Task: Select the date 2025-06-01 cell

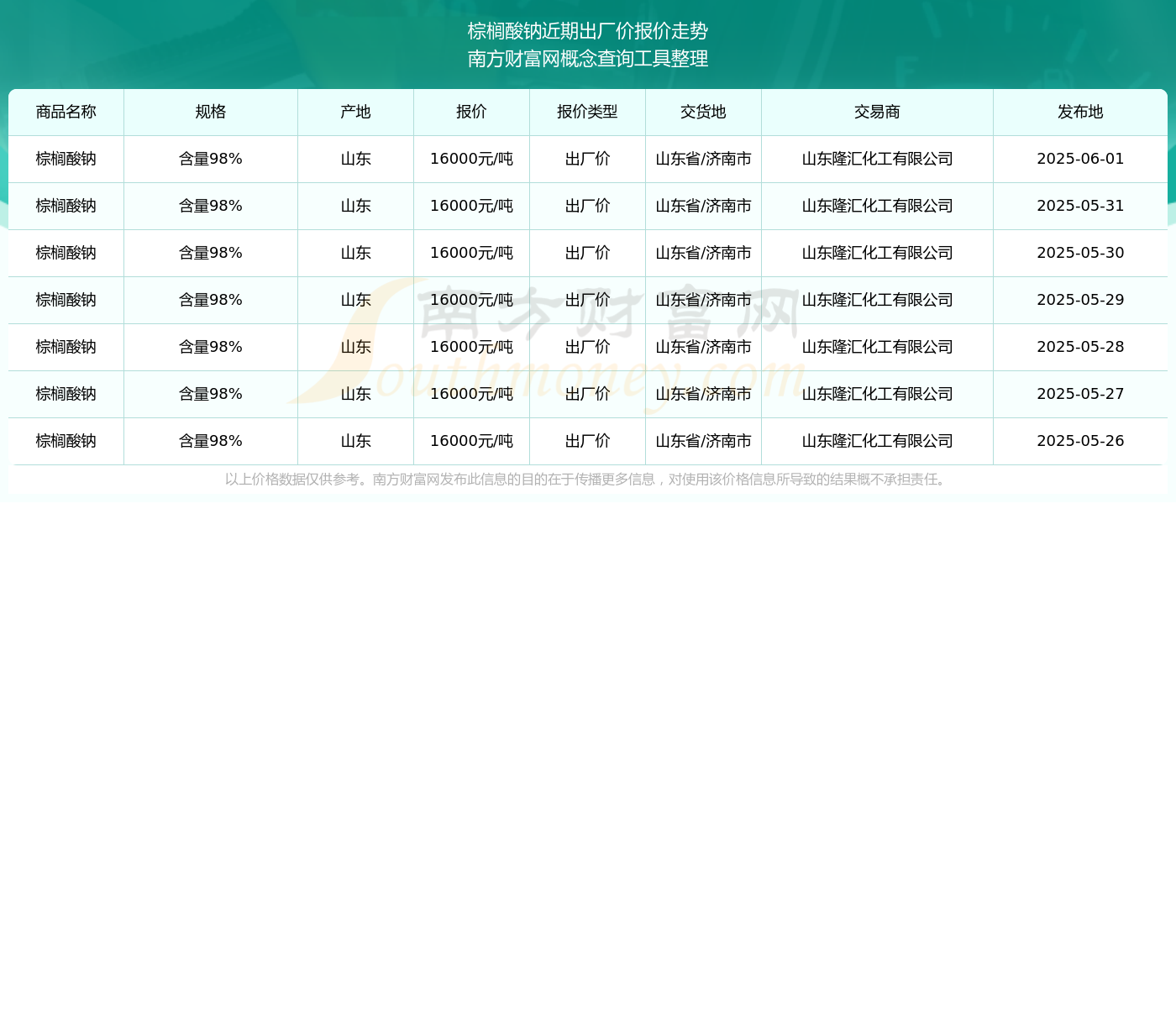Action: click(x=1080, y=159)
